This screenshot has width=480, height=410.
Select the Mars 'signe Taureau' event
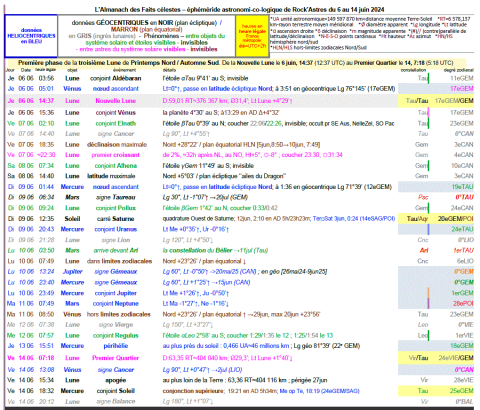[x=116, y=197]
